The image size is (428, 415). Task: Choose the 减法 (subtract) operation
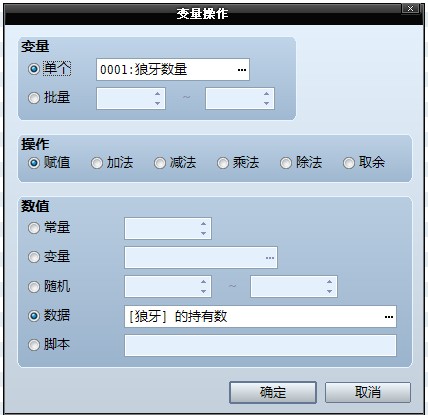[160, 163]
